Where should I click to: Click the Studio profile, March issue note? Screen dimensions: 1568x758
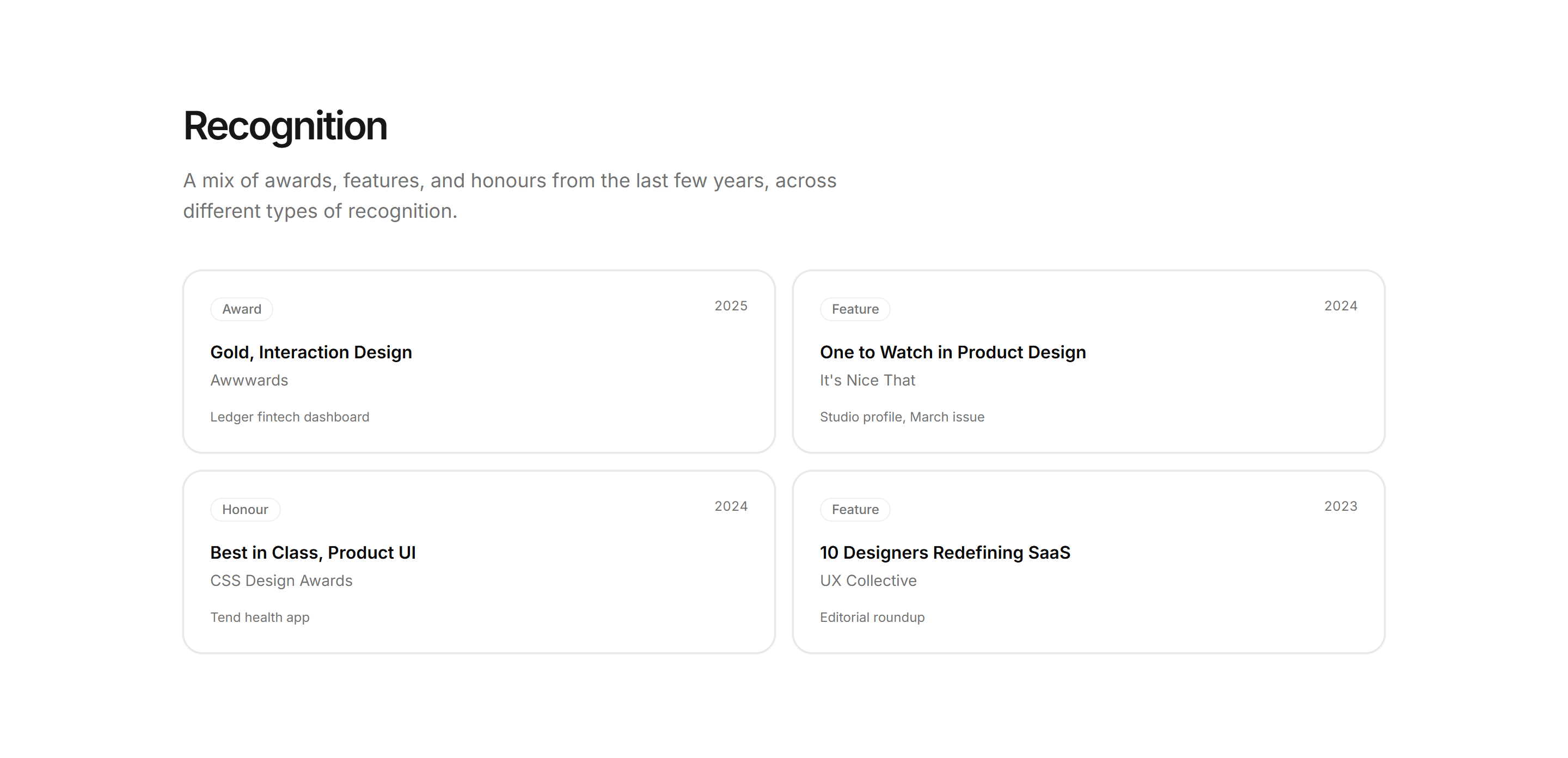[x=902, y=417]
